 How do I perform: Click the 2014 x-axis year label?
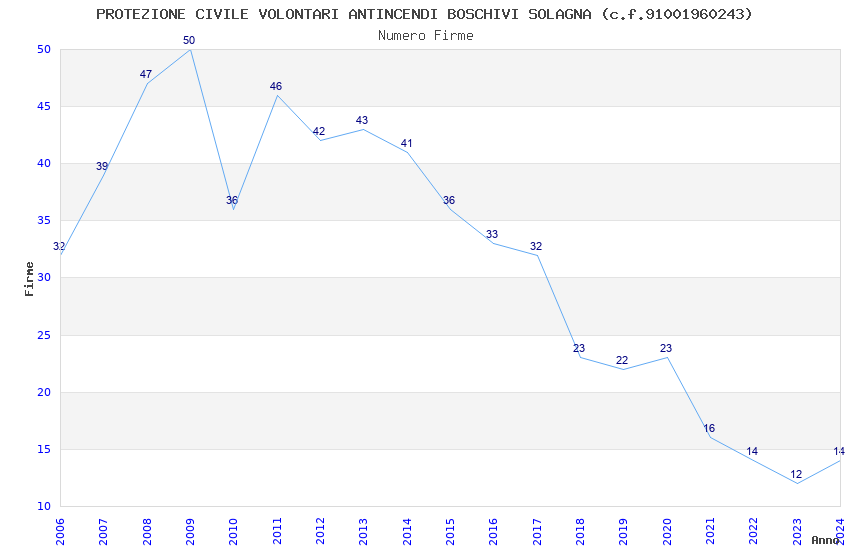point(407,532)
